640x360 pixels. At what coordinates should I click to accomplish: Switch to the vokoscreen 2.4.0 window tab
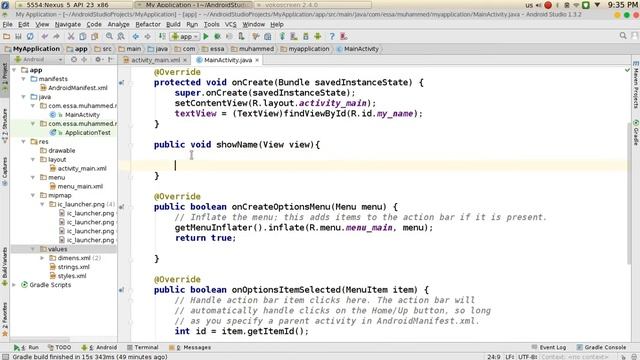(x=313, y=5)
